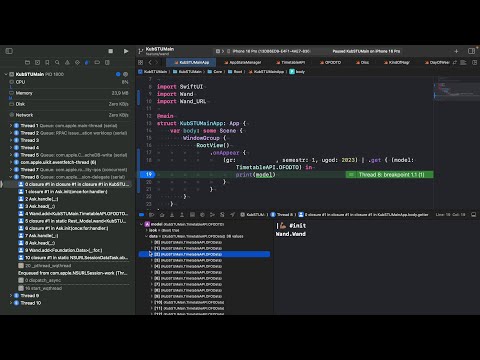
Task: Click the Step Out debug icon
Action: (x=182, y=215)
